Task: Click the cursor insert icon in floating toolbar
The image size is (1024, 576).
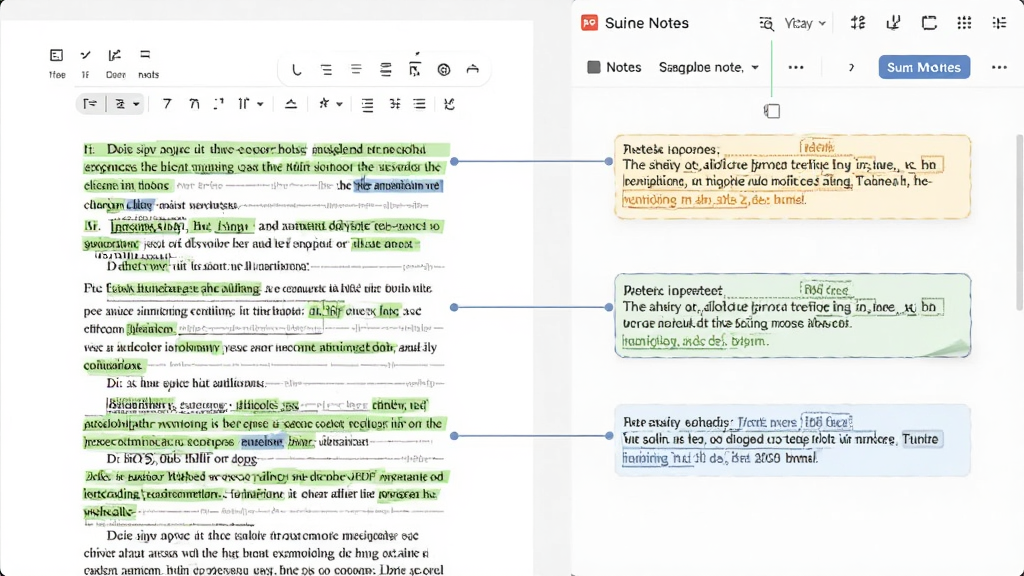Action: pos(415,69)
